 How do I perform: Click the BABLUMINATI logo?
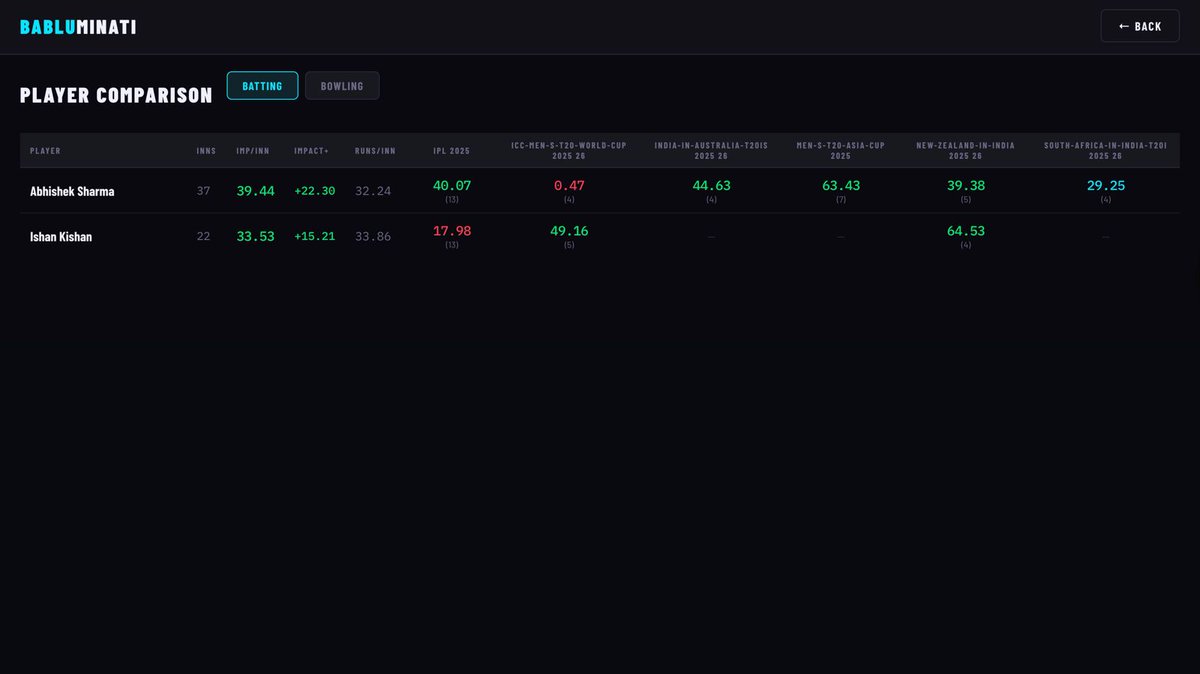coord(80,25)
